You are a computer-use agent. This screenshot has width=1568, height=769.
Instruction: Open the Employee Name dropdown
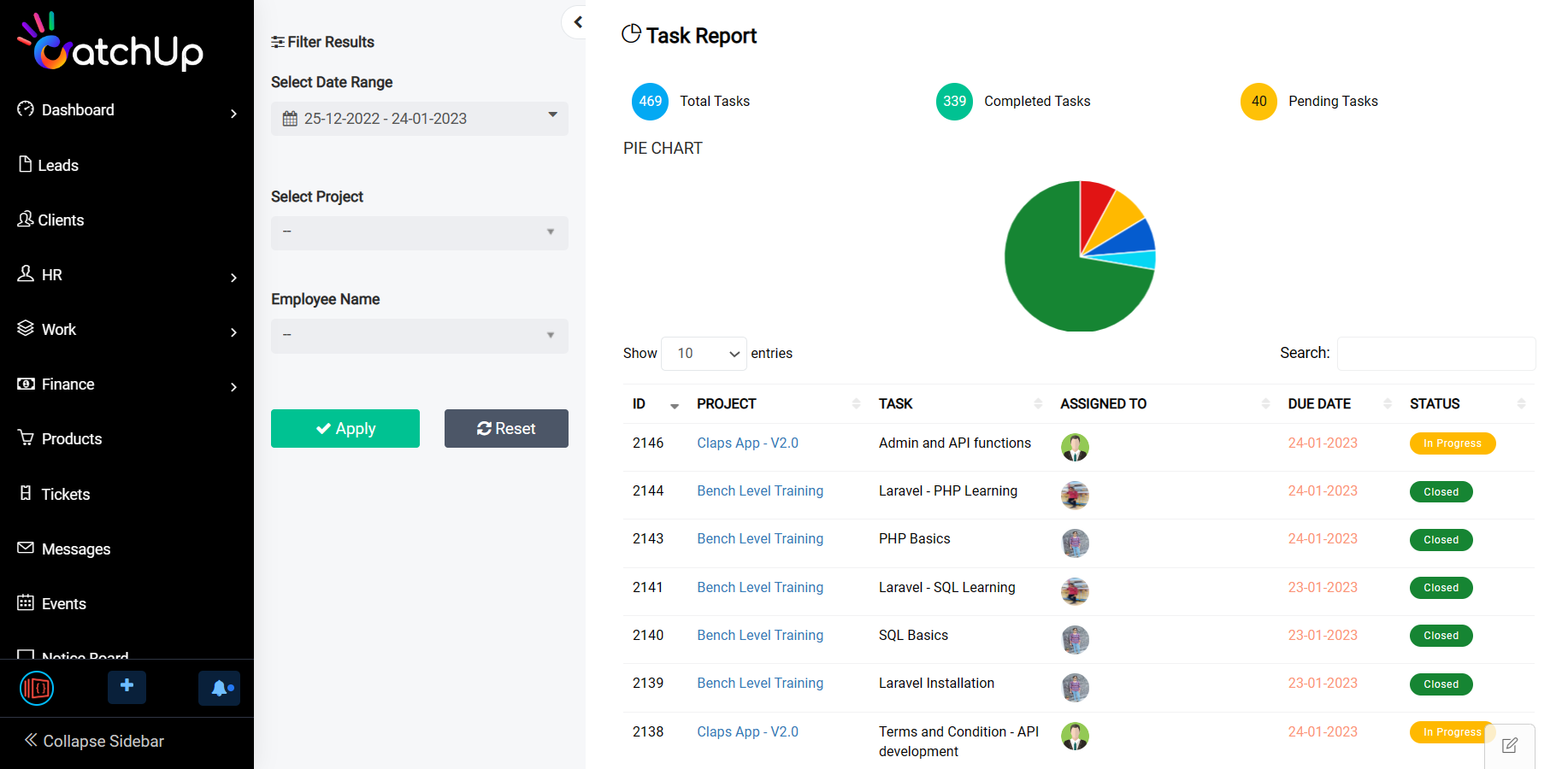(x=420, y=336)
